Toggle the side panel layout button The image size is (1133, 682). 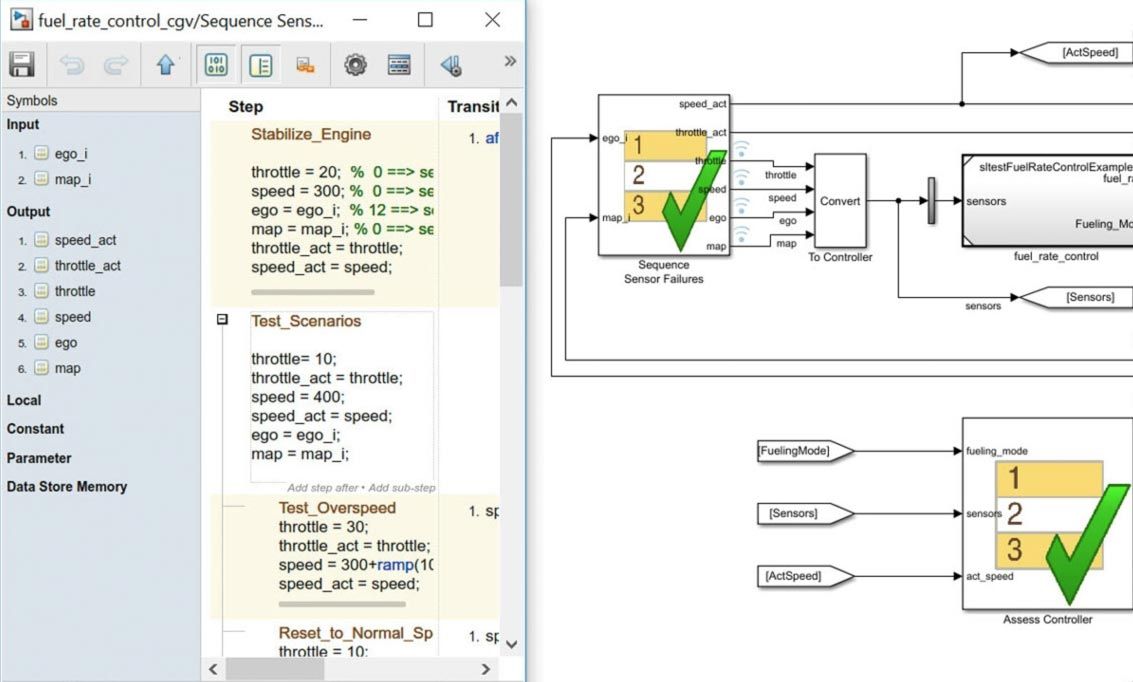[x=260, y=66]
